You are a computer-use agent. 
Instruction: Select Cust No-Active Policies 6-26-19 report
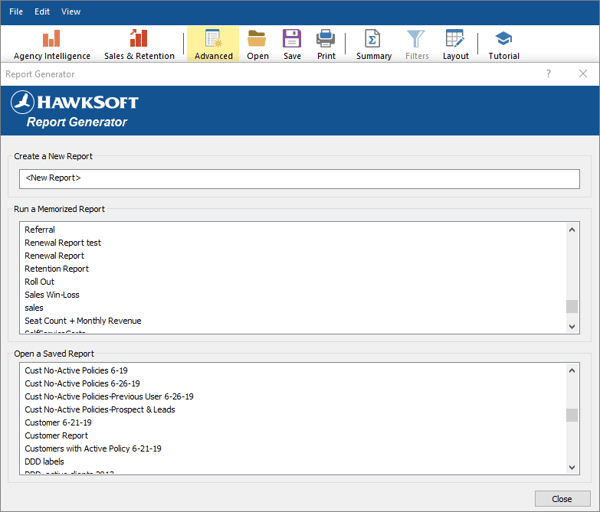[293, 383]
